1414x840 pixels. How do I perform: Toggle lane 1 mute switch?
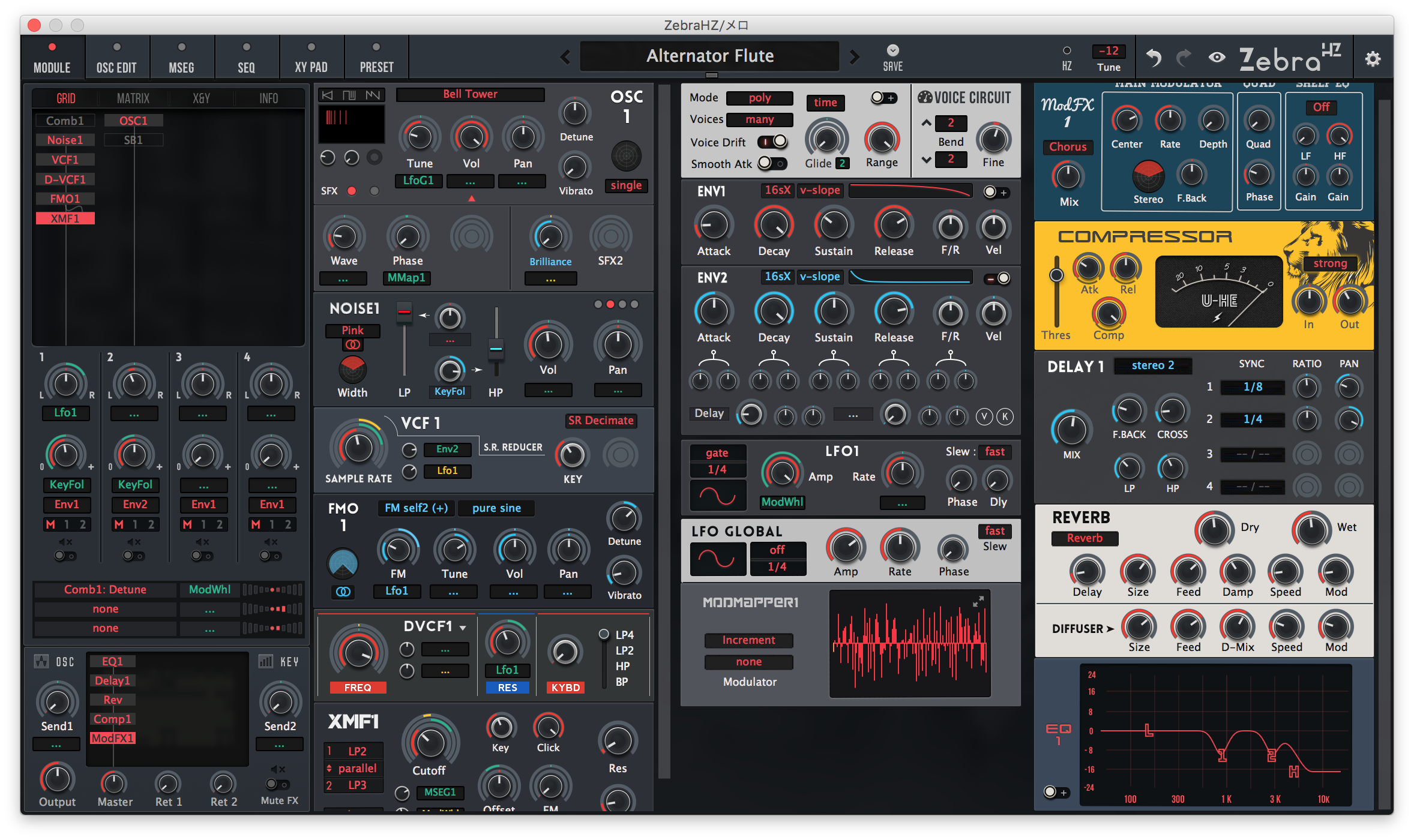[x=65, y=556]
